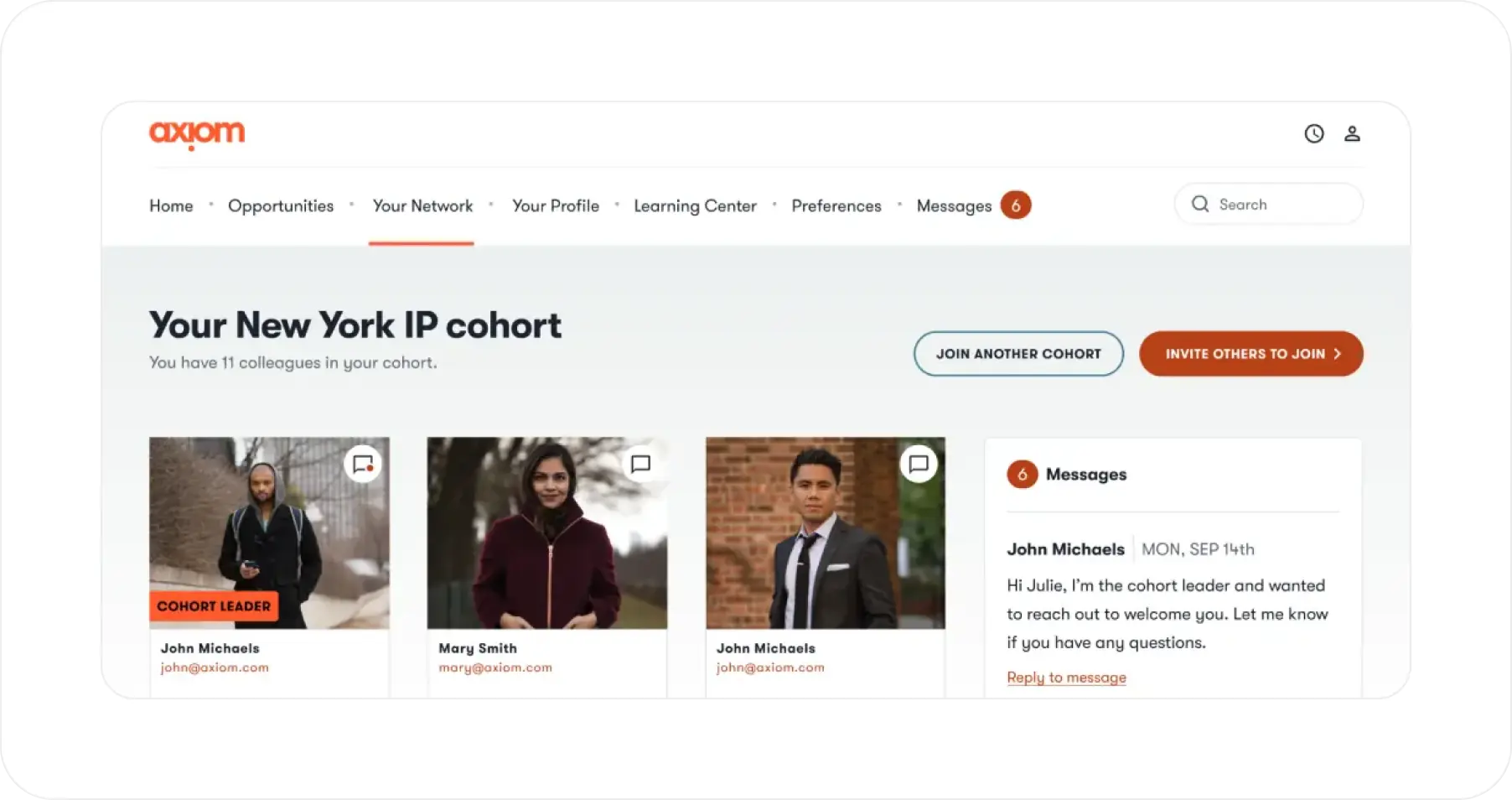Open chat icon on cohort leader's photo
Image resolution: width=1512 pixels, height=800 pixels.
[x=363, y=464]
